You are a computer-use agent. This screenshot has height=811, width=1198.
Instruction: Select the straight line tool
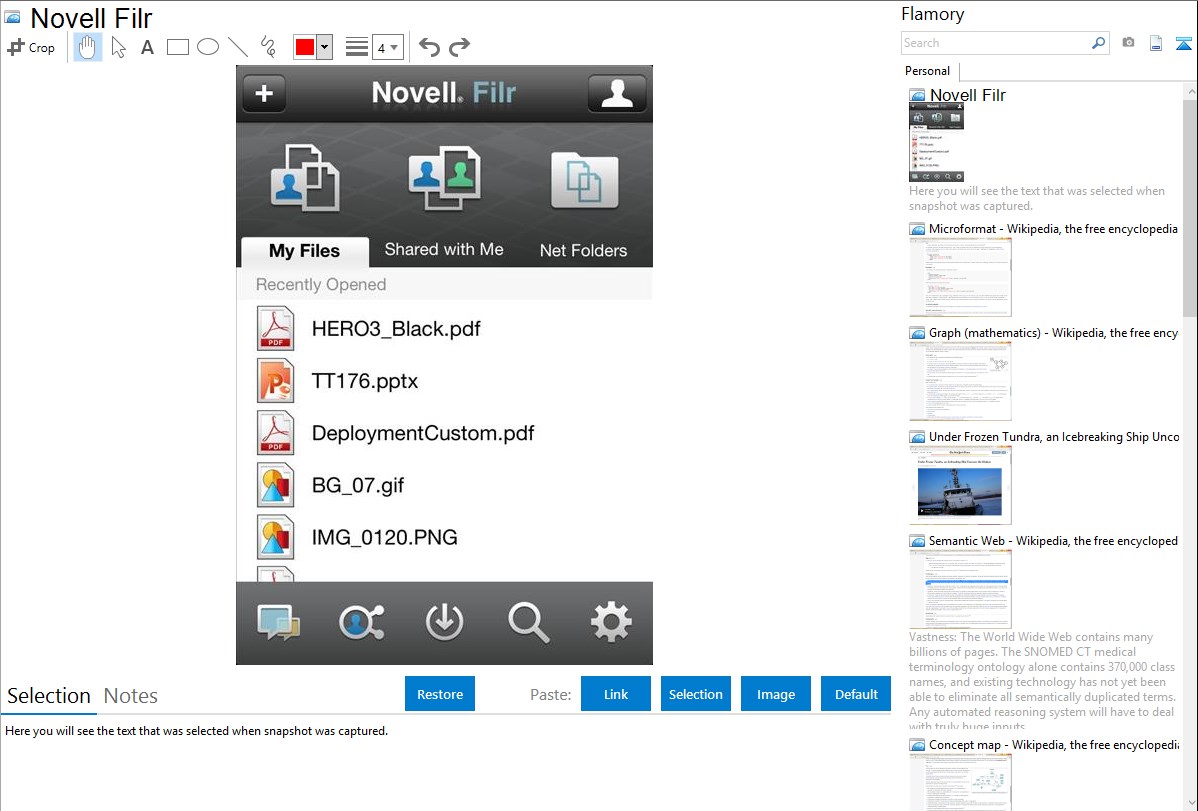(x=238, y=47)
